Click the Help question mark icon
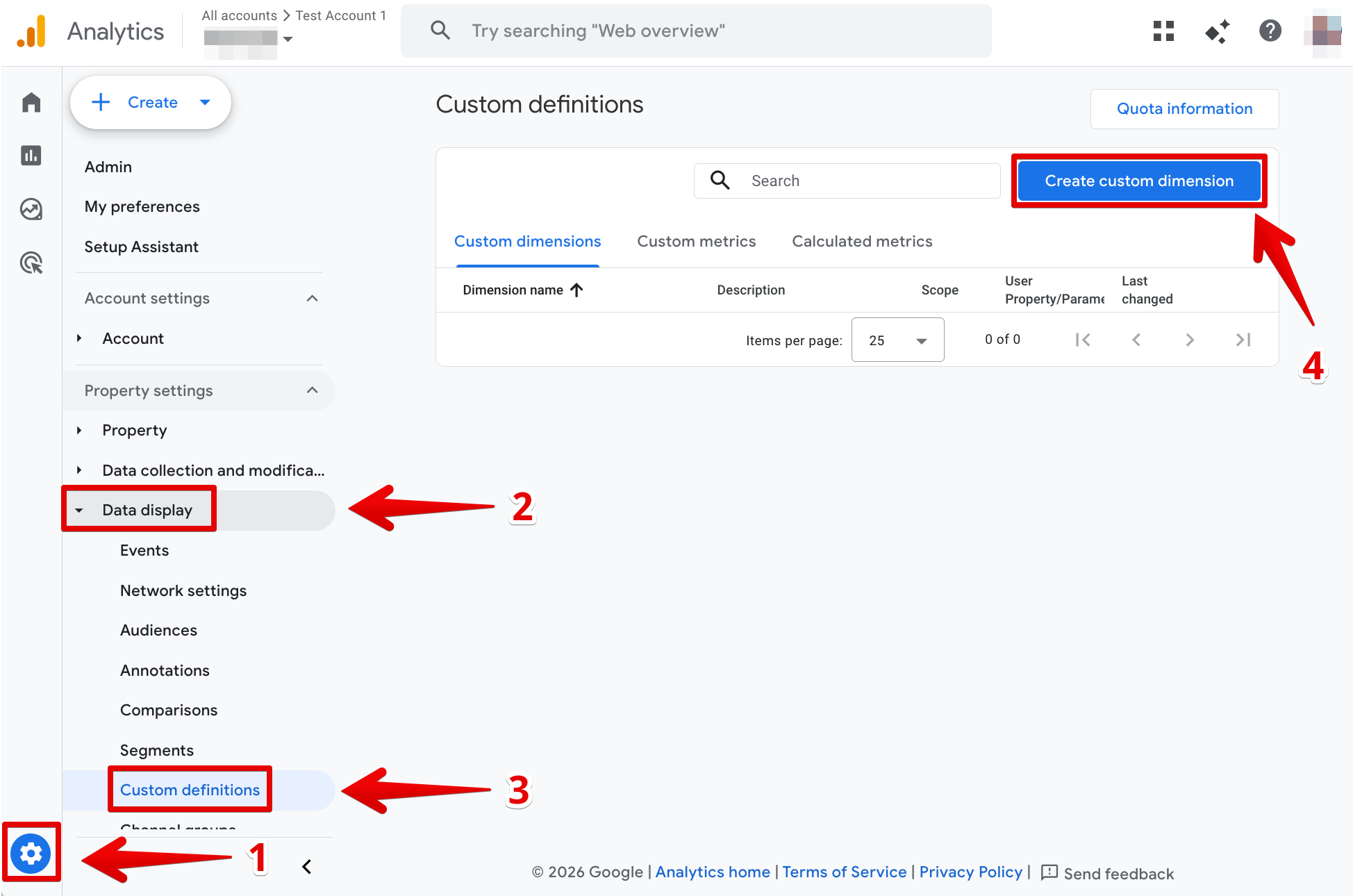1353x896 pixels. pos(1270,31)
